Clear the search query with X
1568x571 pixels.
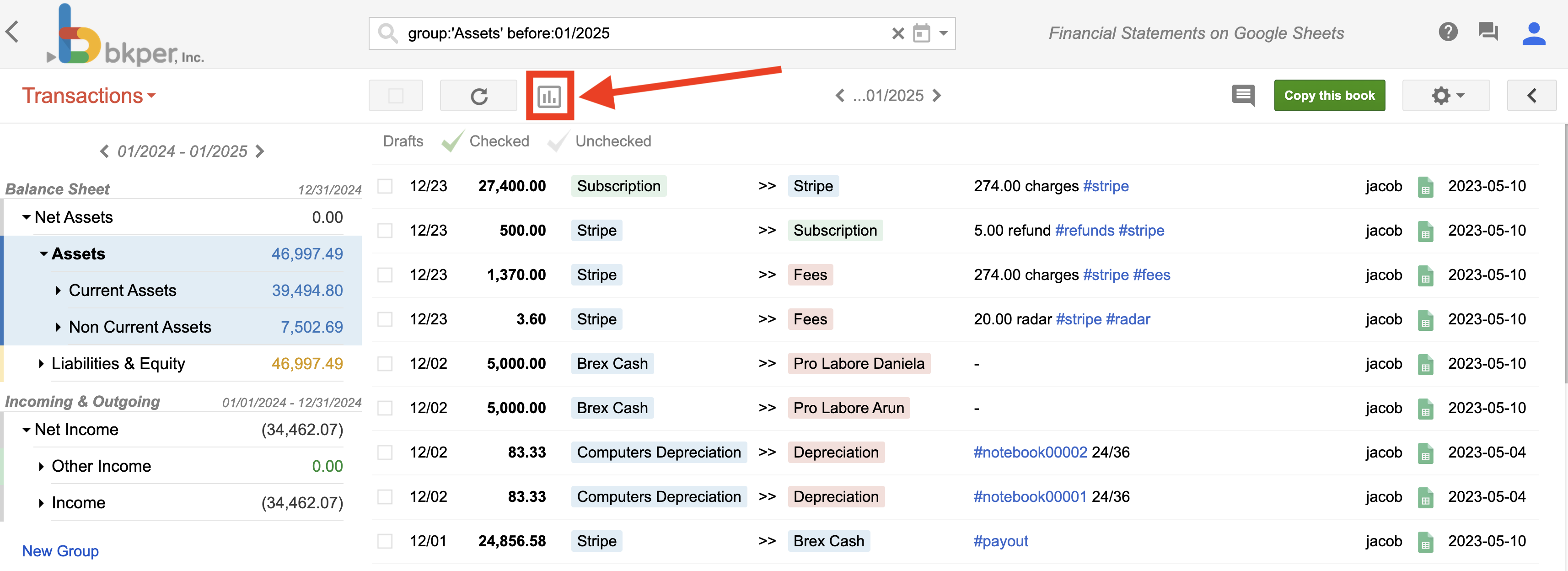point(897,33)
